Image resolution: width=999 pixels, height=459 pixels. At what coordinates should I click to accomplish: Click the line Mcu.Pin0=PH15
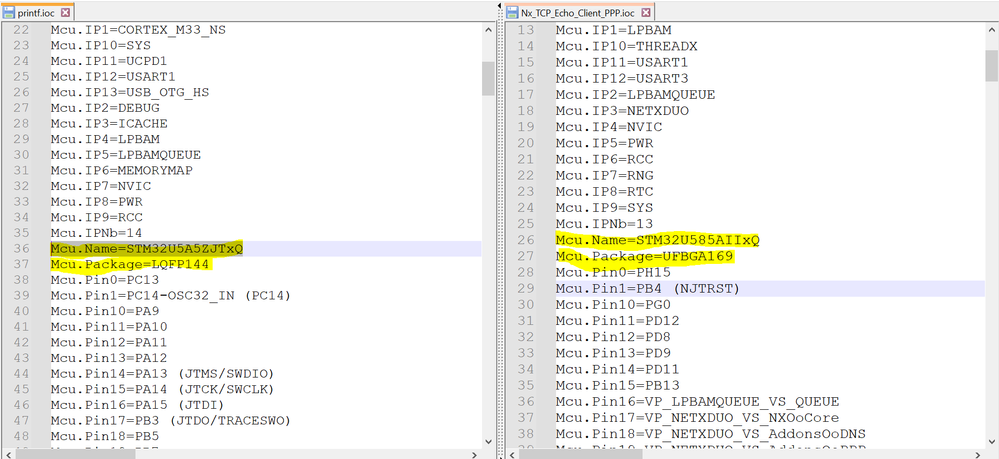(x=613, y=272)
